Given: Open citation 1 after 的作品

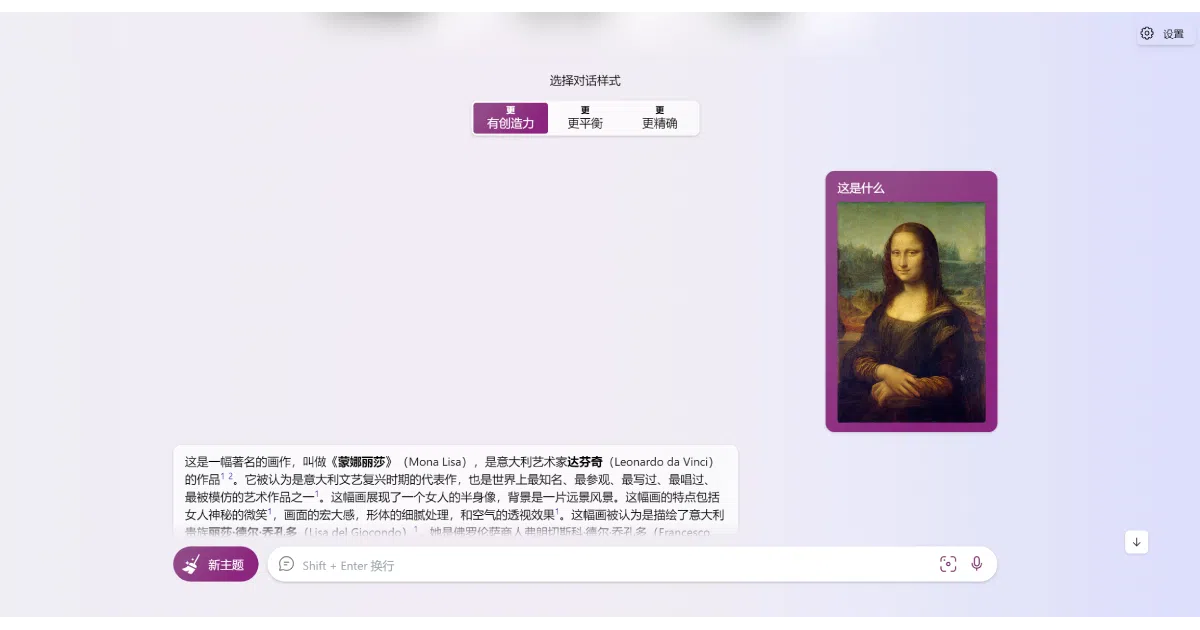Looking at the screenshot, I should click(223, 476).
